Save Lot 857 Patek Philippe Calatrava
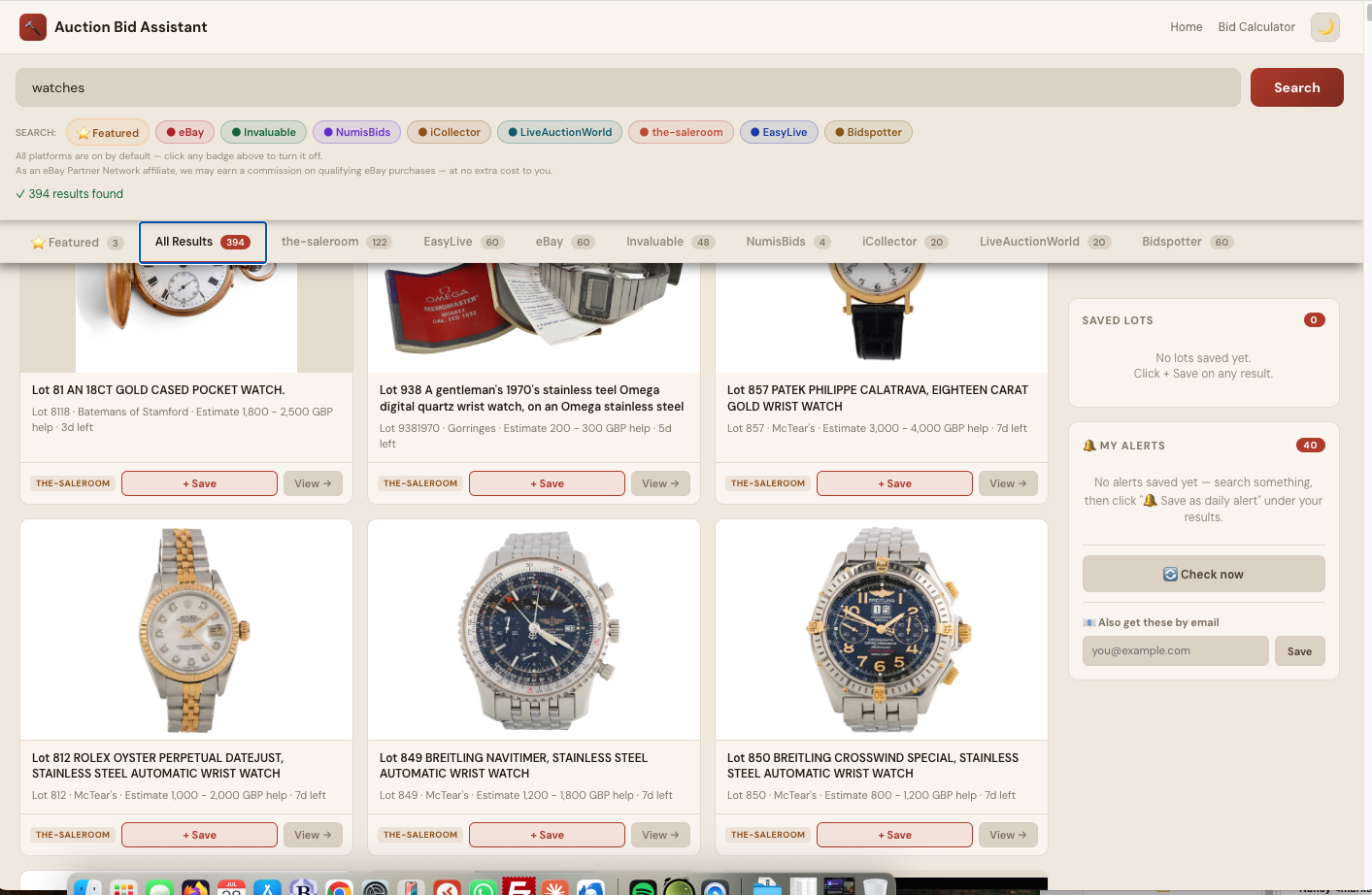The width and height of the screenshot is (1372, 895). pos(894,483)
